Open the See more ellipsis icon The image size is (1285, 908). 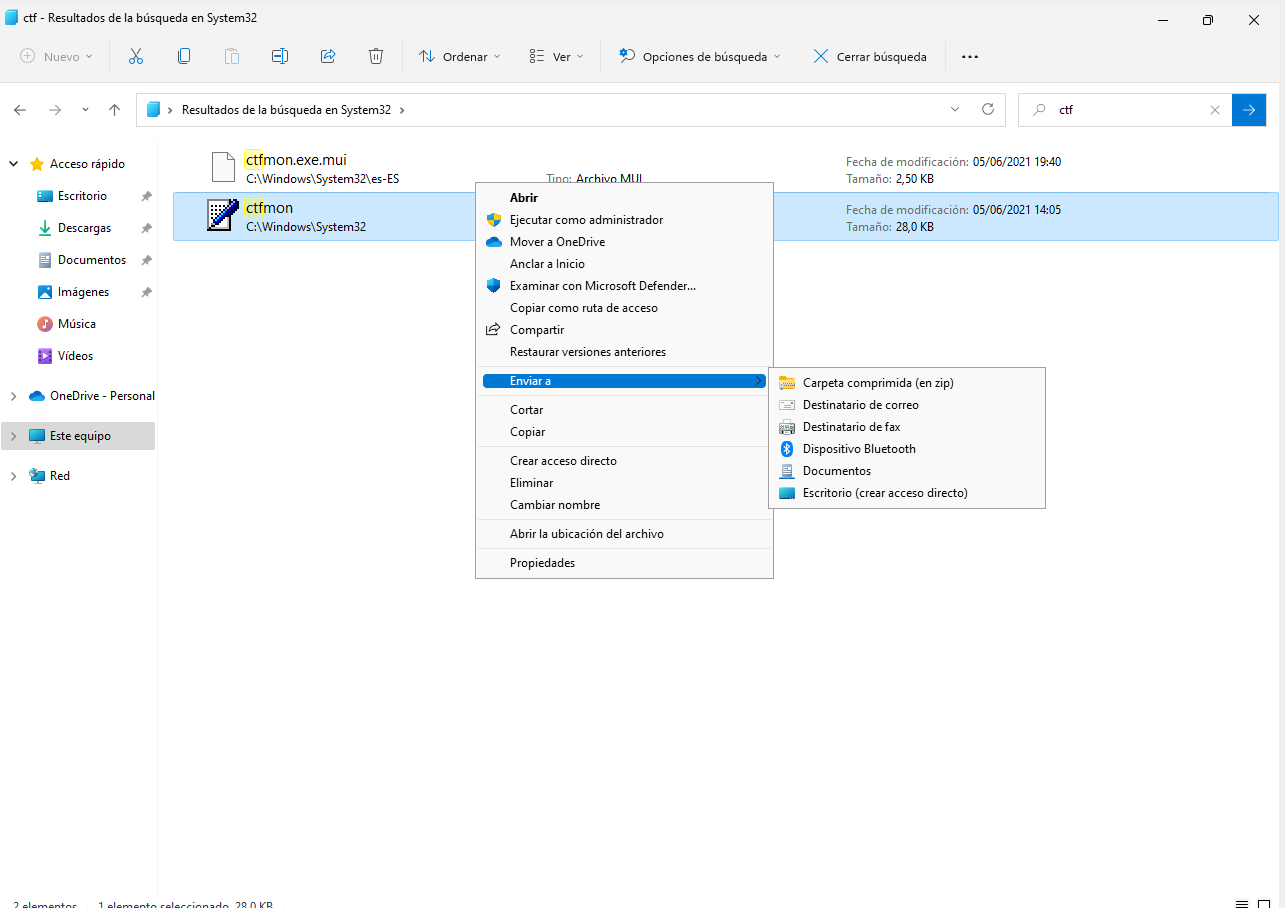coord(969,56)
